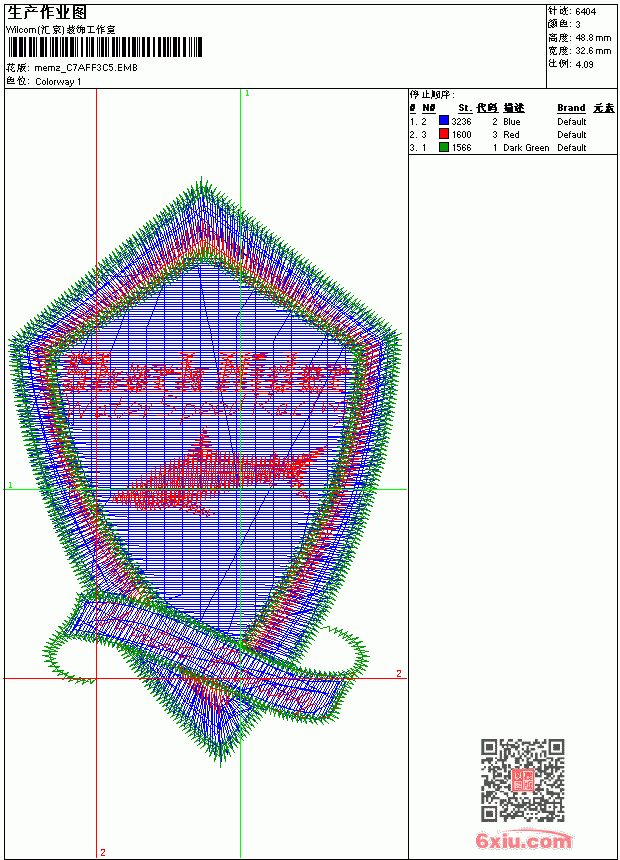Viewport: 620px width, 860px height.
Task: Click the St. column header
Action: 465,108
